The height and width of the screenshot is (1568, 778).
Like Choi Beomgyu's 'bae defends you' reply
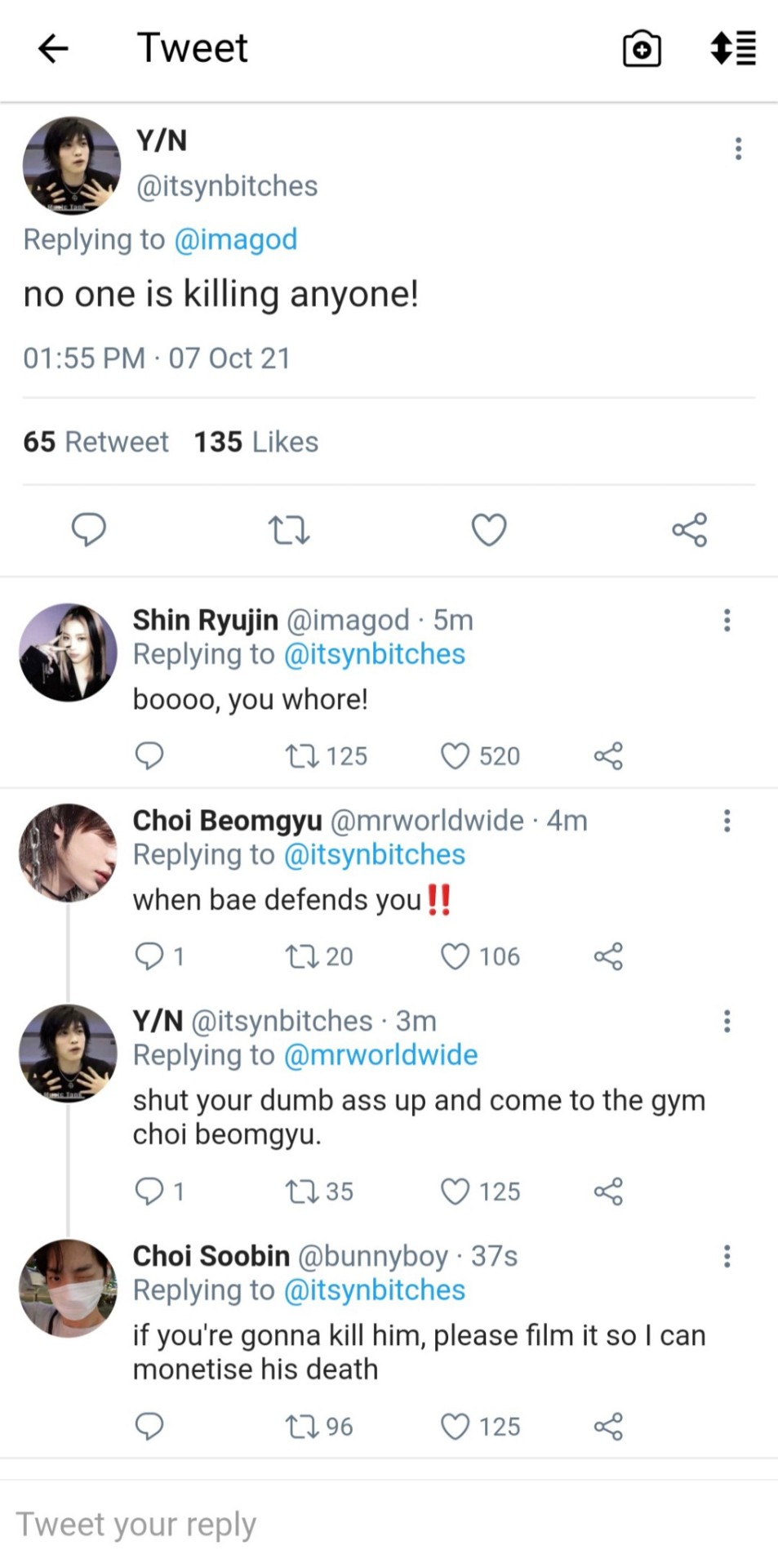click(456, 956)
